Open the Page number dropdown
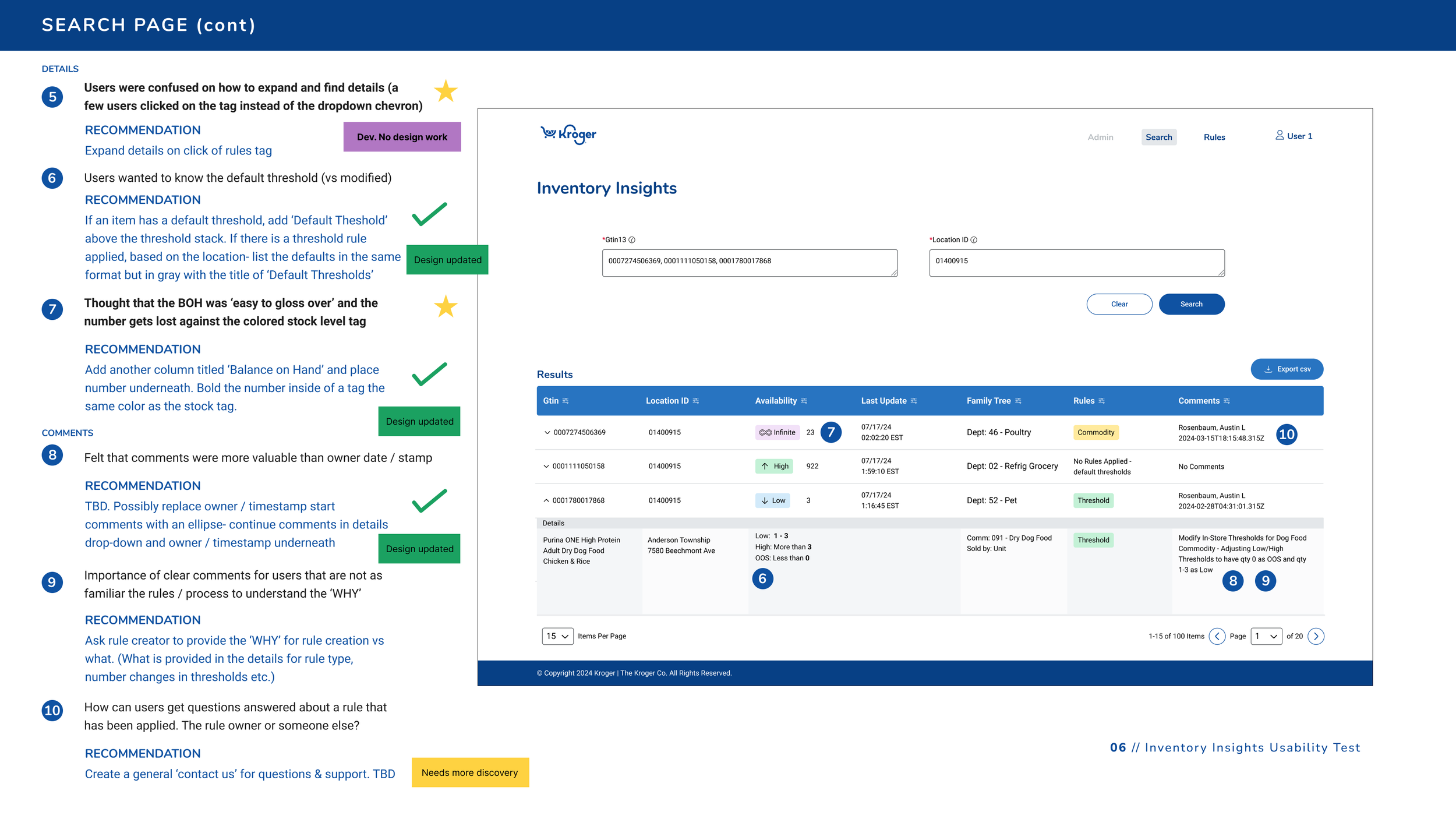 click(1266, 636)
